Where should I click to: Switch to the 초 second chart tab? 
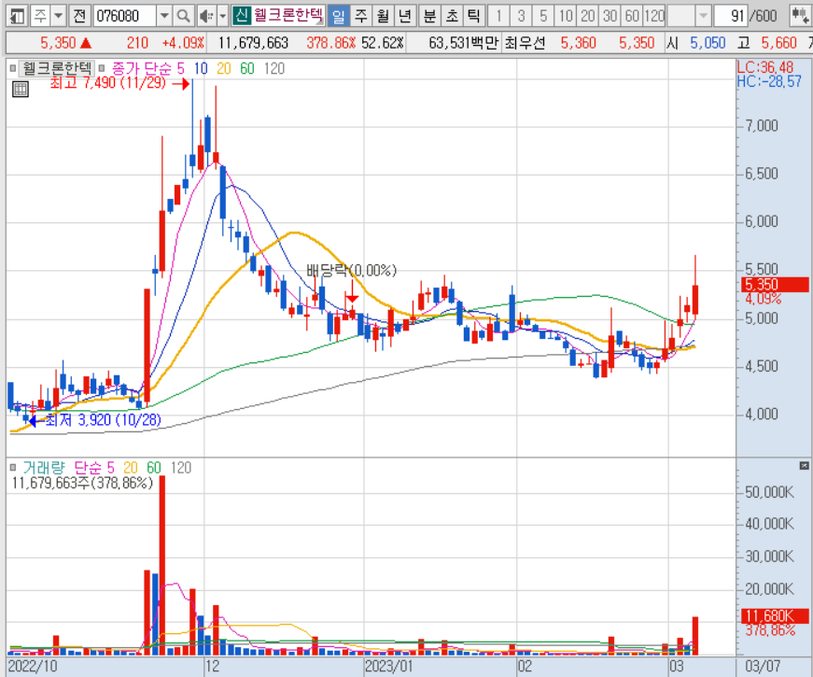pos(452,16)
